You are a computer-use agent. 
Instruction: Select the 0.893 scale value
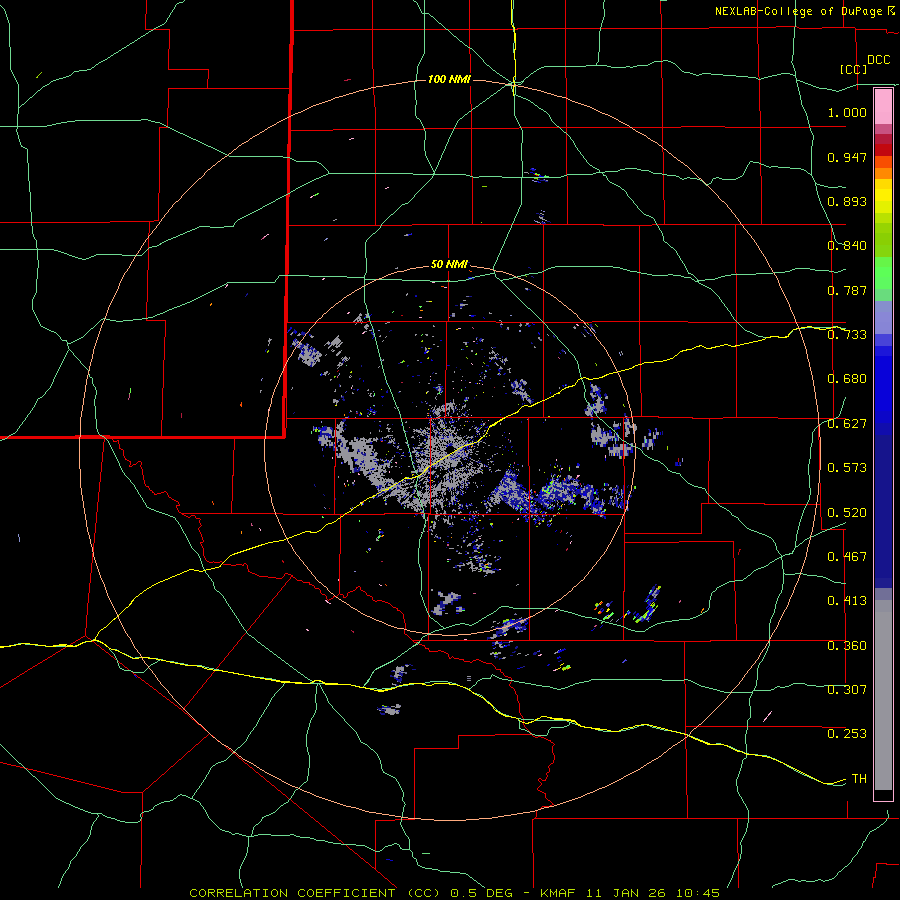coord(847,201)
